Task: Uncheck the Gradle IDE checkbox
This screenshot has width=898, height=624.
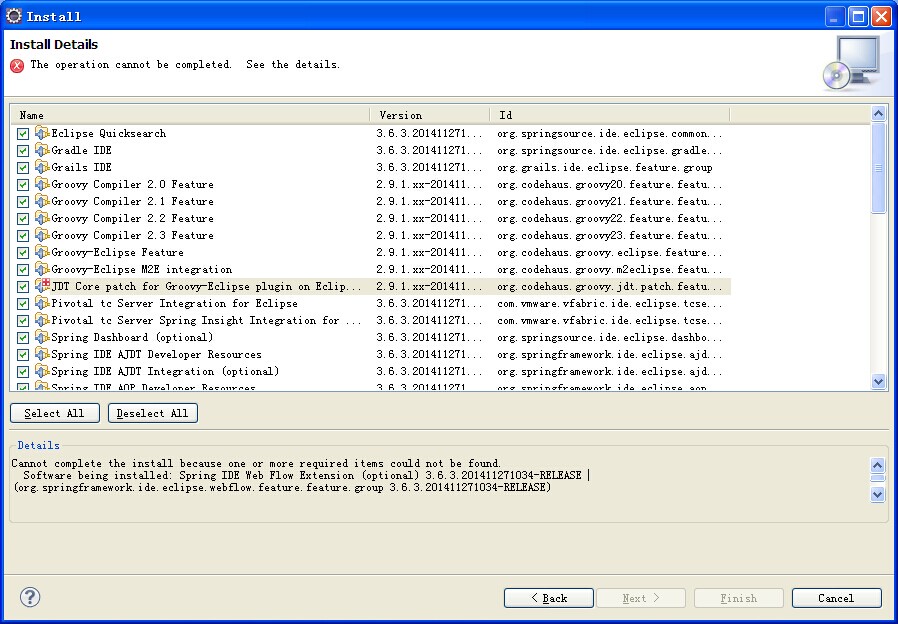Action: tap(23, 151)
